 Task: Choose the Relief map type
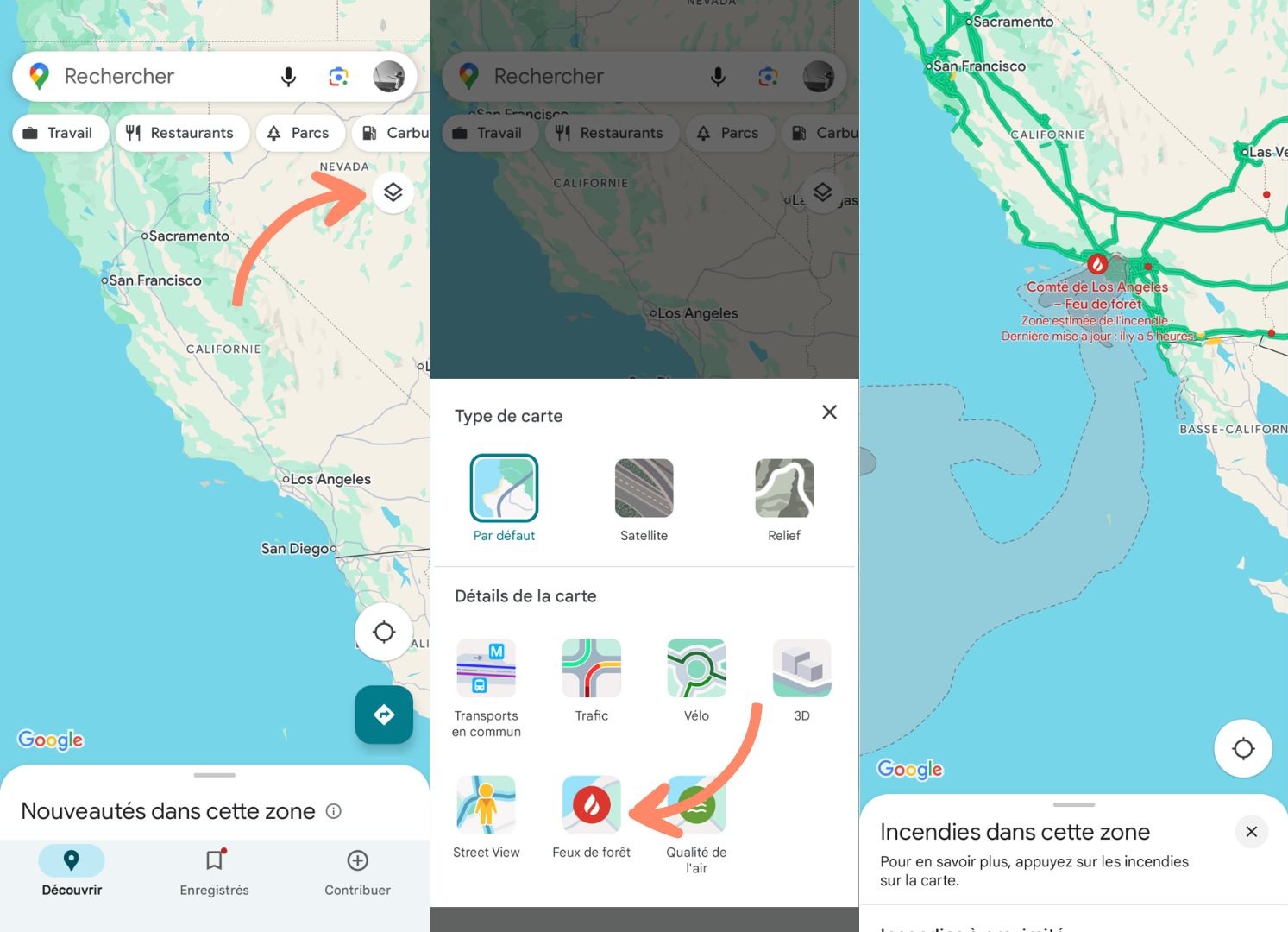[784, 500]
